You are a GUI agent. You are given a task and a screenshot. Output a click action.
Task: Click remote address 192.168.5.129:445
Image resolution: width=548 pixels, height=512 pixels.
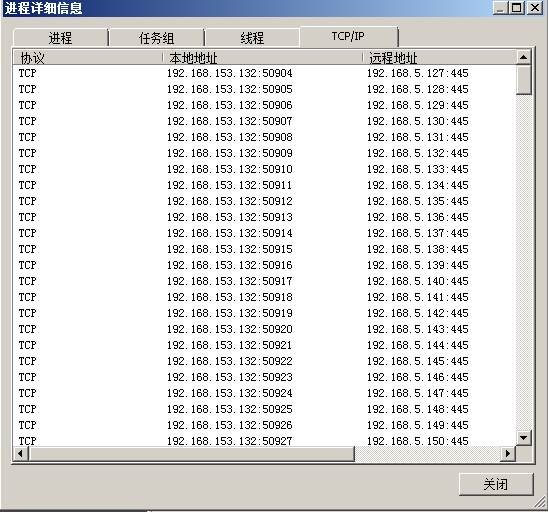418,105
